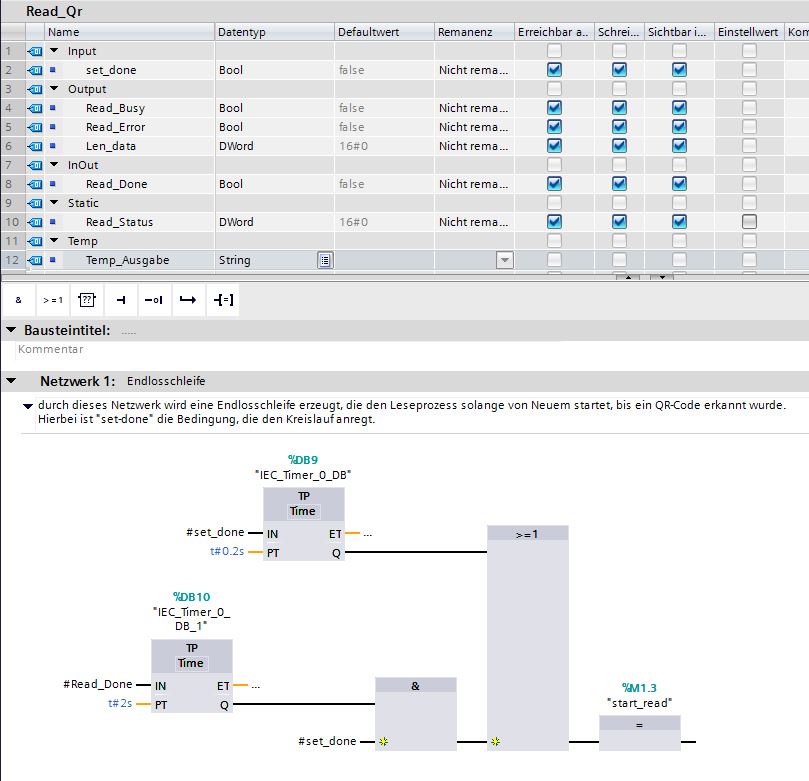Open data type picker for Temp_Ausgabe
This screenshot has width=809, height=781.
tap(324, 260)
